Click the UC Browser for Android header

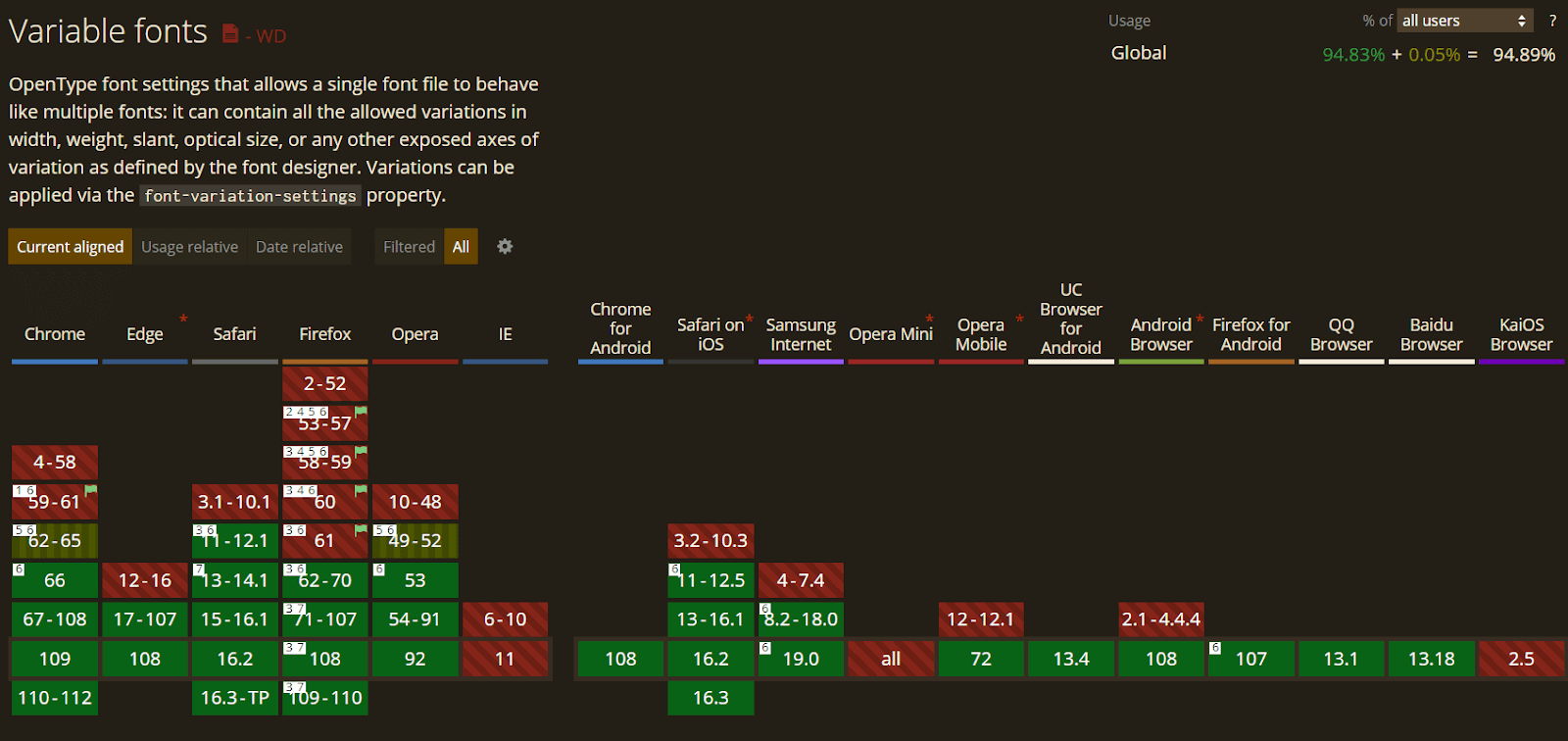click(x=1071, y=319)
